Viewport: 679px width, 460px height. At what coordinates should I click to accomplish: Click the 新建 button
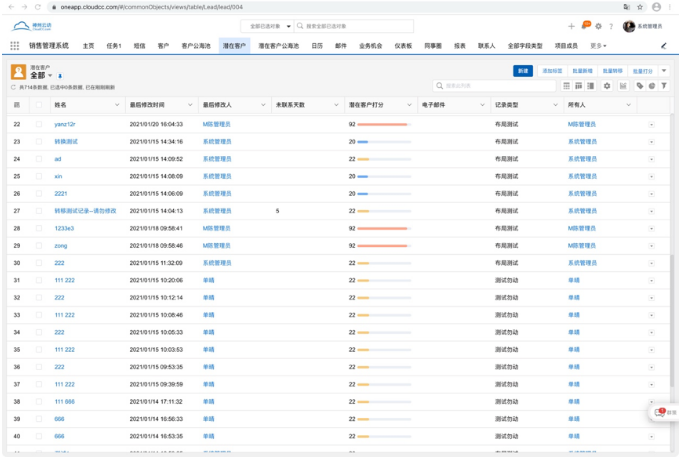click(522, 71)
